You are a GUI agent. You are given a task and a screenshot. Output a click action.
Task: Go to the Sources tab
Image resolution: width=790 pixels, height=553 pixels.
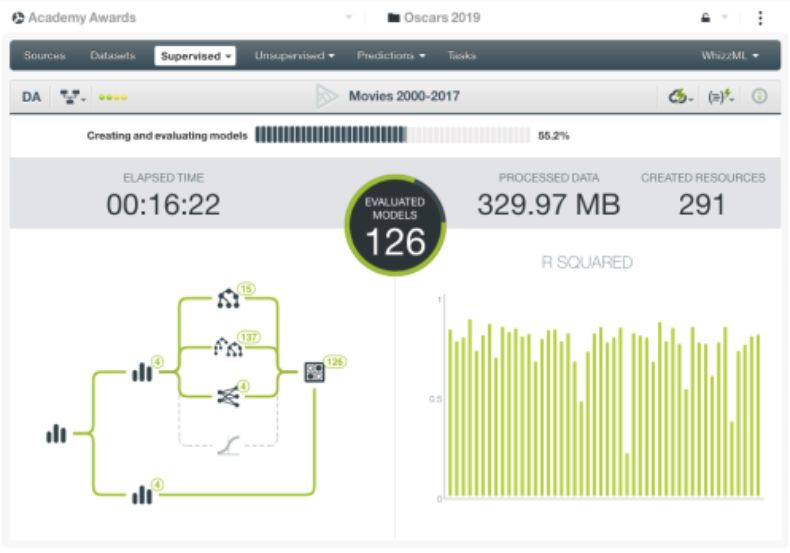tap(44, 55)
